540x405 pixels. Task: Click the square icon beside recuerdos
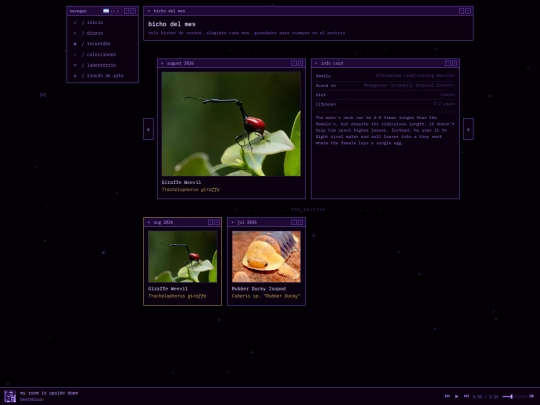pyautogui.click(x=75, y=44)
